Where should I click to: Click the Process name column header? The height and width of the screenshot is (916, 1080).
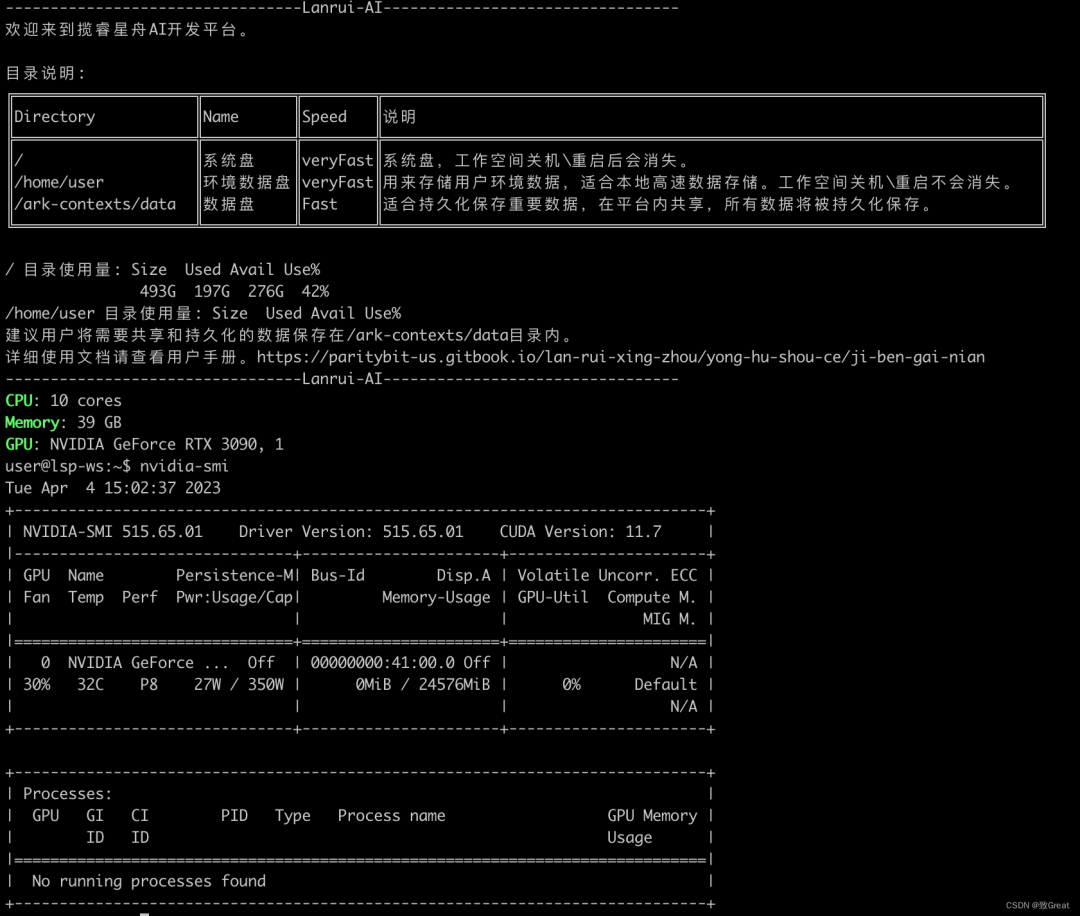tap(391, 816)
